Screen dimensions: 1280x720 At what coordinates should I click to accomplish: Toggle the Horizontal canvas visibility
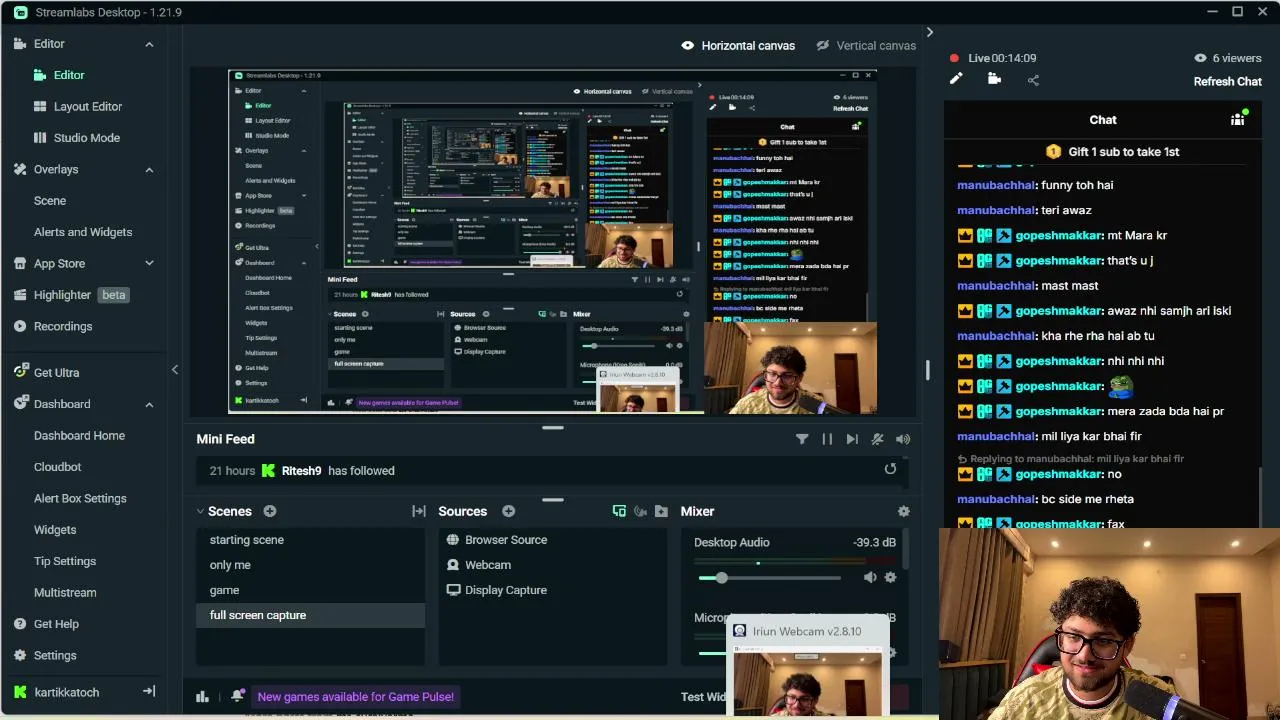(688, 46)
